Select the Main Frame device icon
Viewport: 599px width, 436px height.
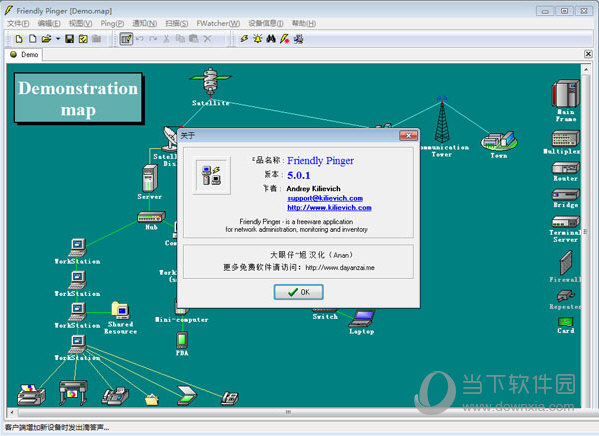566,94
